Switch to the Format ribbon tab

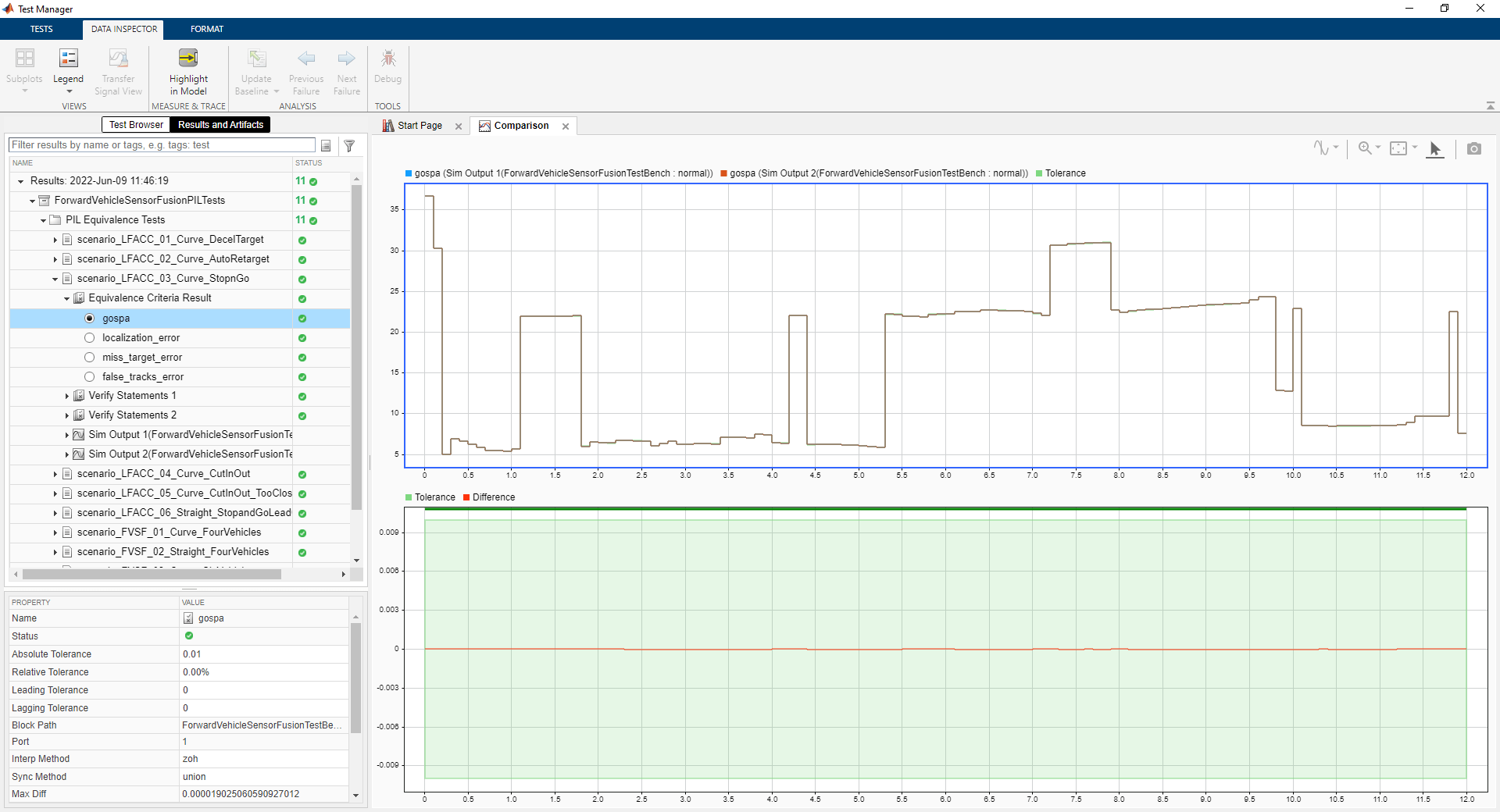[x=206, y=29]
